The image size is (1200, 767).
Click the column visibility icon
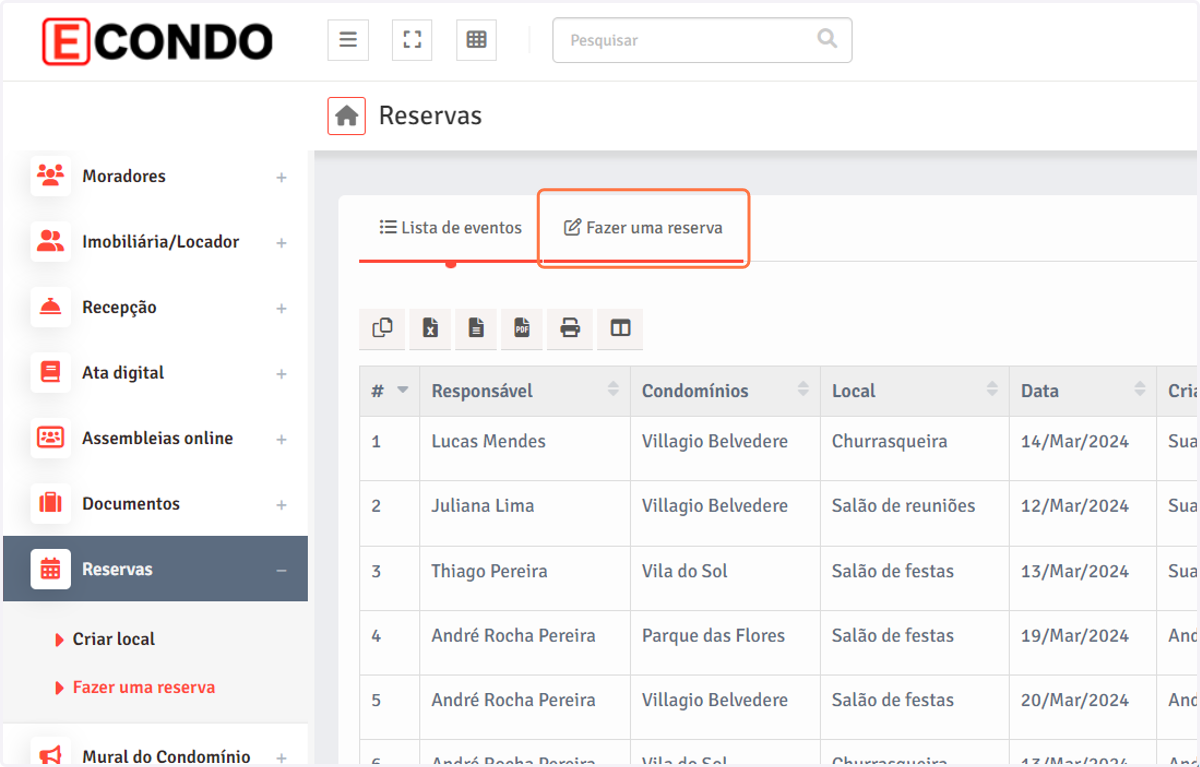pos(620,328)
